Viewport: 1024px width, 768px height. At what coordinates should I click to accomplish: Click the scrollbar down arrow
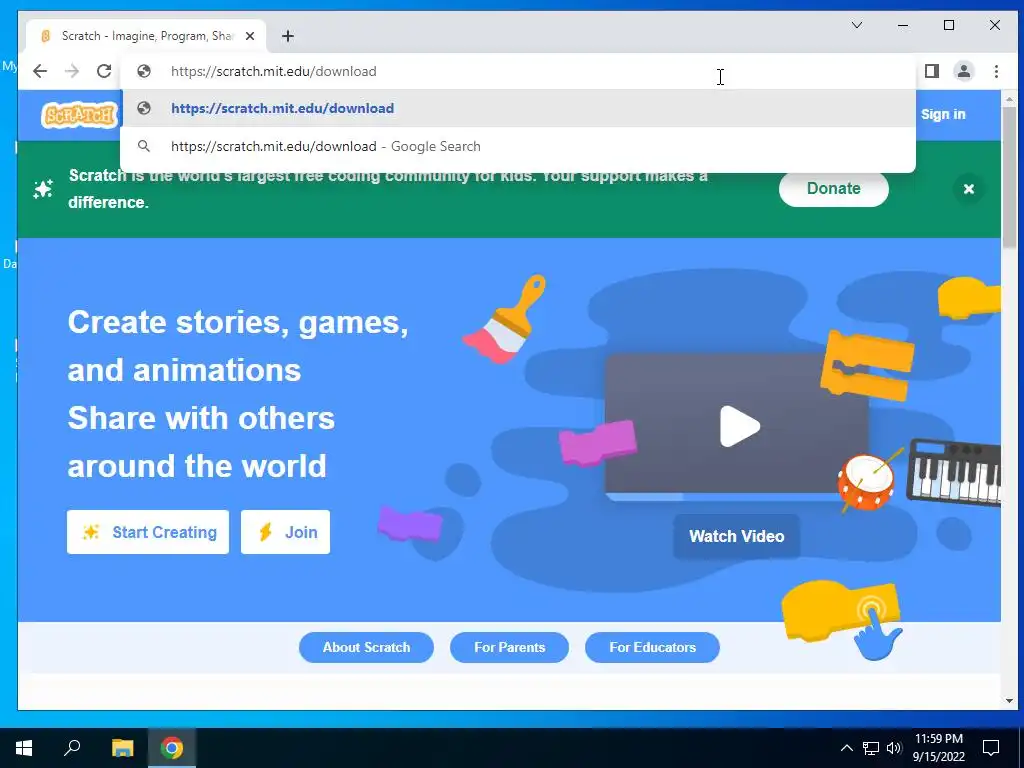1010,701
